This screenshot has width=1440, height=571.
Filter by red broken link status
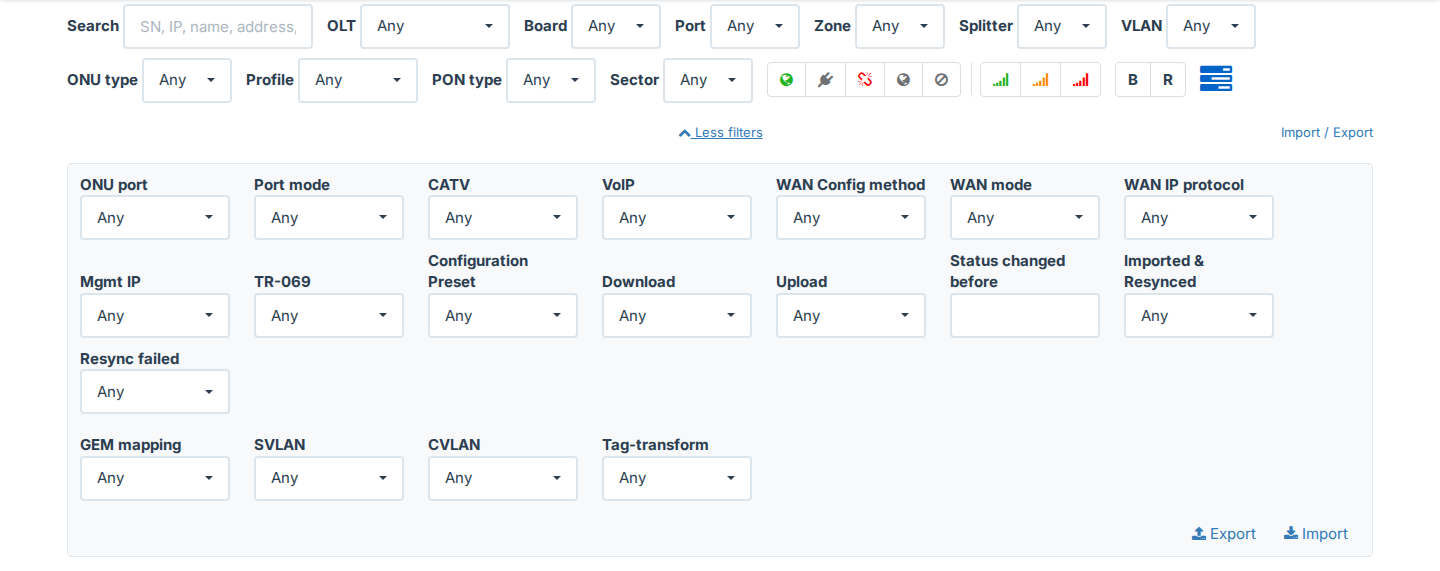point(865,80)
